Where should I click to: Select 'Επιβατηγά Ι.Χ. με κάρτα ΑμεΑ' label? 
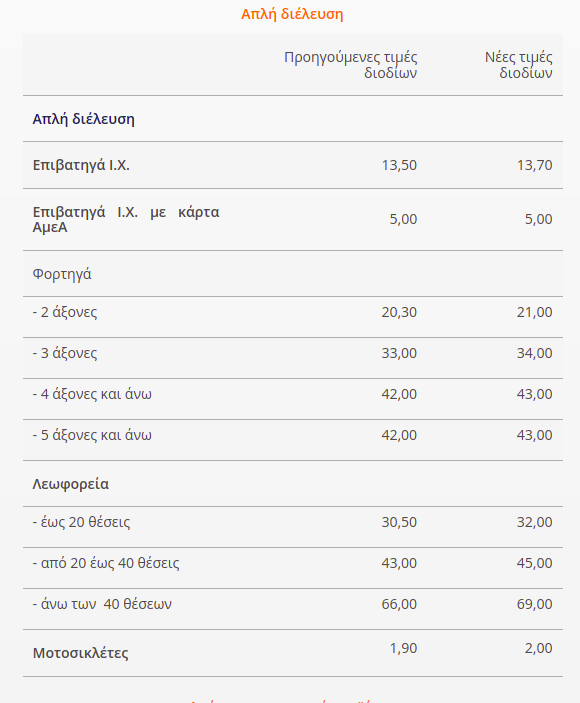coord(126,219)
